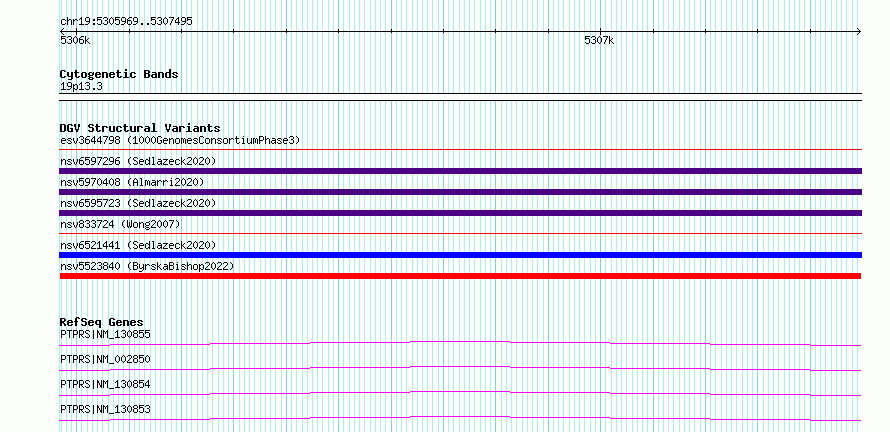Click the magenta line of PTPRS|NM_130855
890x432 pixels.
460,342
